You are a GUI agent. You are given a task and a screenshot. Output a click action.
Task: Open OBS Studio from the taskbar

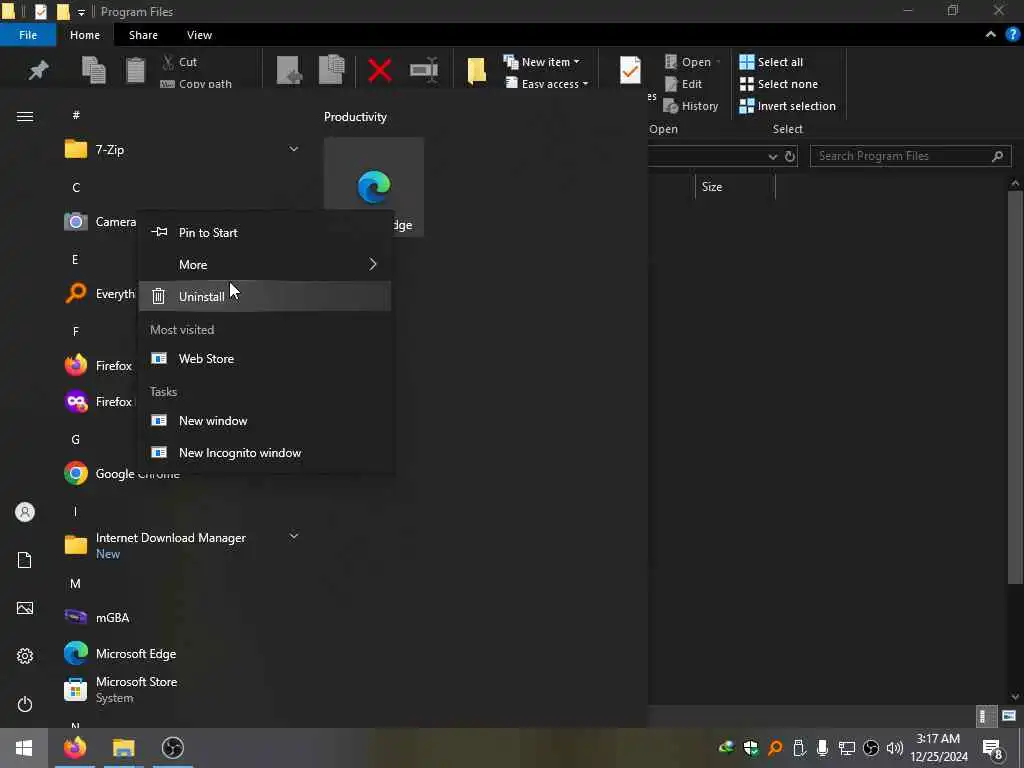(x=173, y=748)
